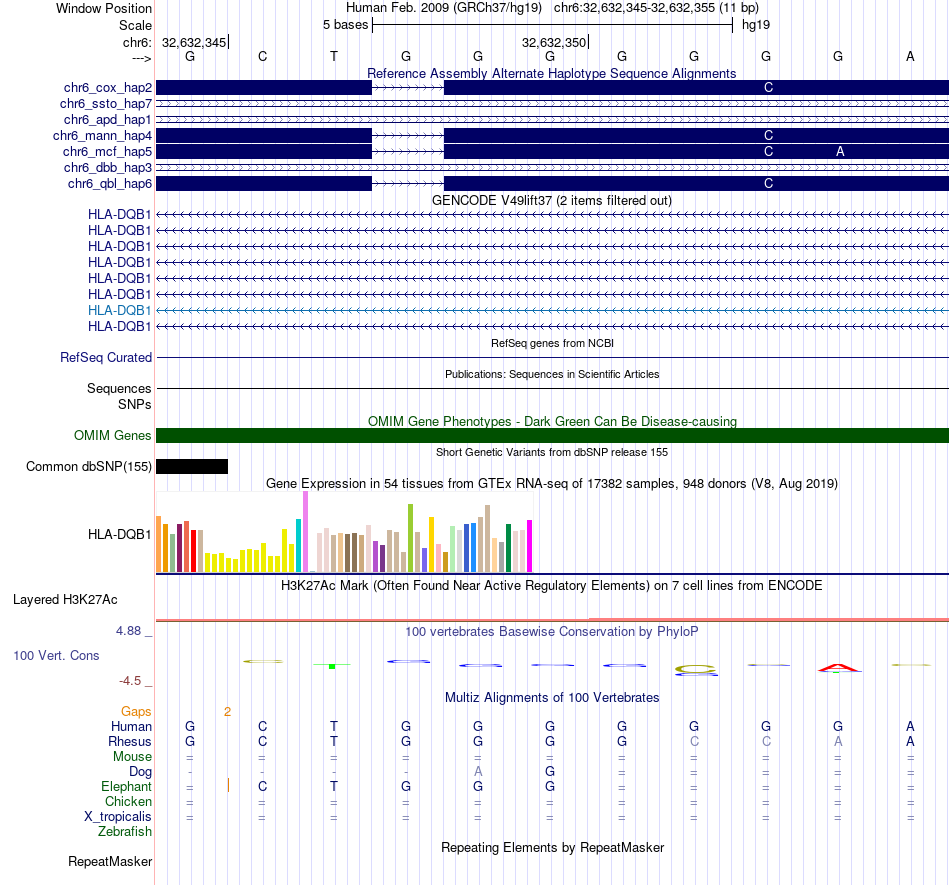Select the OMIM Genes label
This screenshot has height=885, width=950.
point(113,436)
